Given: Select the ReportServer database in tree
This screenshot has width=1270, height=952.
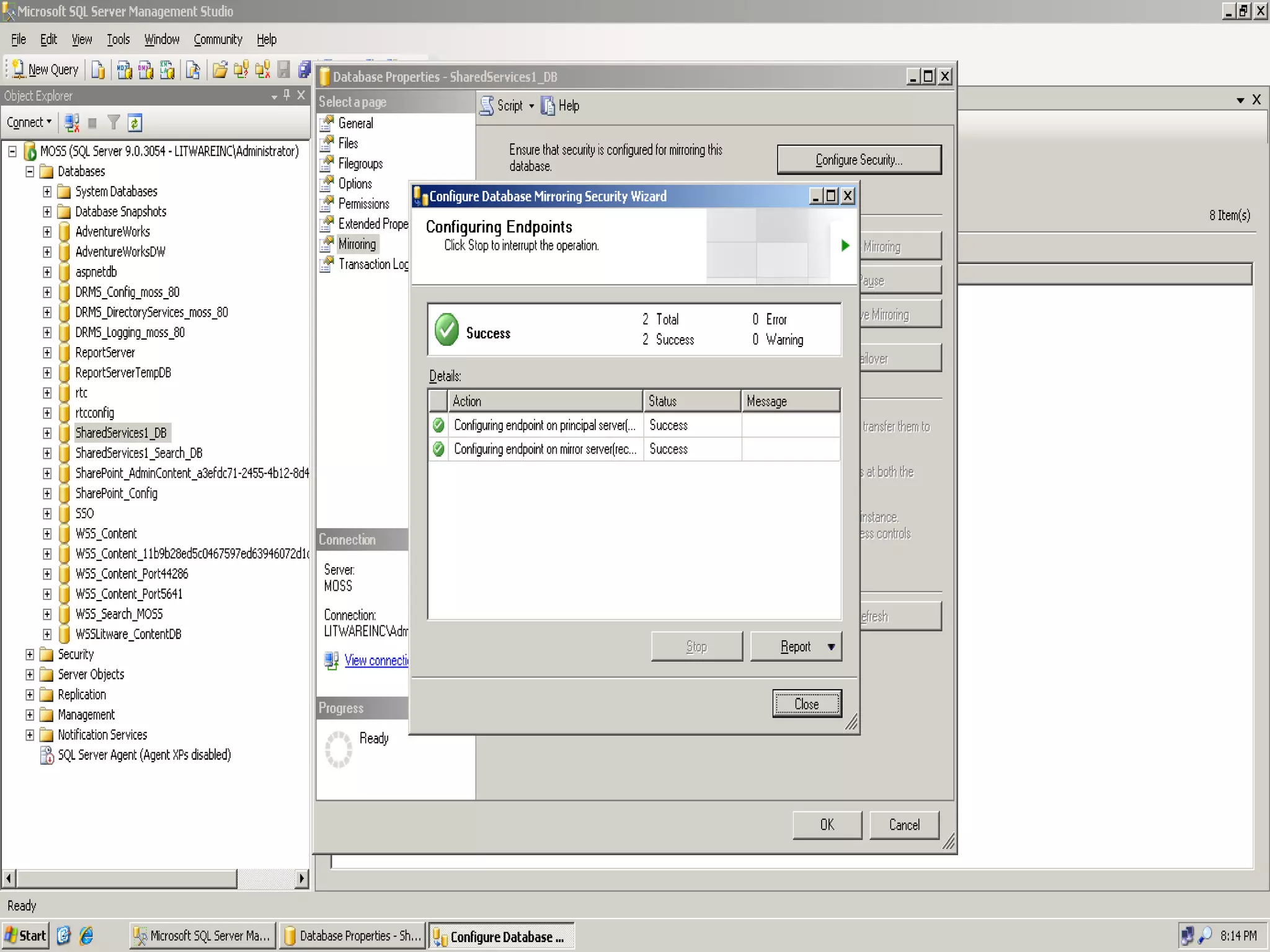Looking at the screenshot, I should (105, 353).
